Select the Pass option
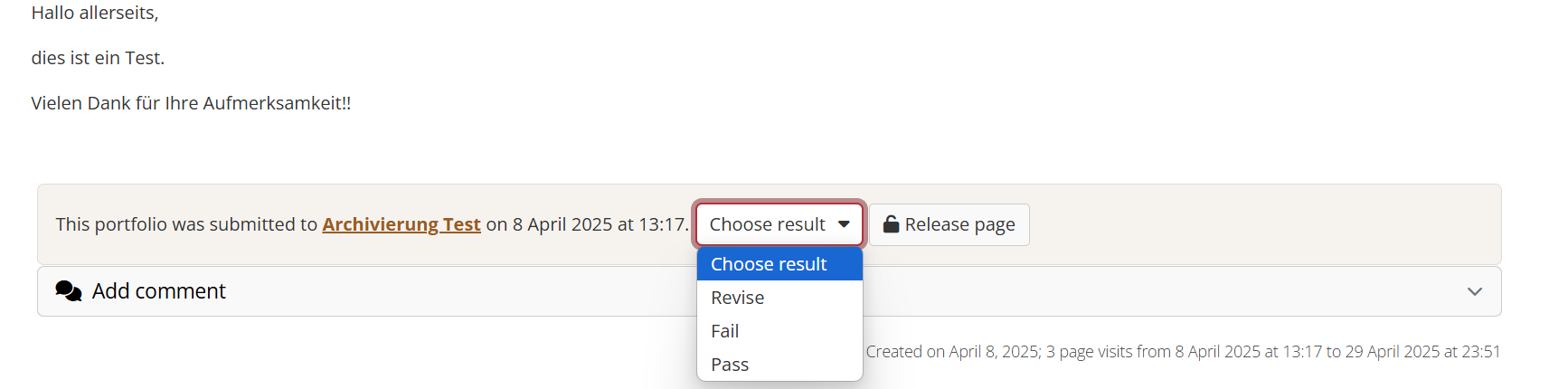 pyautogui.click(x=730, y=365)
